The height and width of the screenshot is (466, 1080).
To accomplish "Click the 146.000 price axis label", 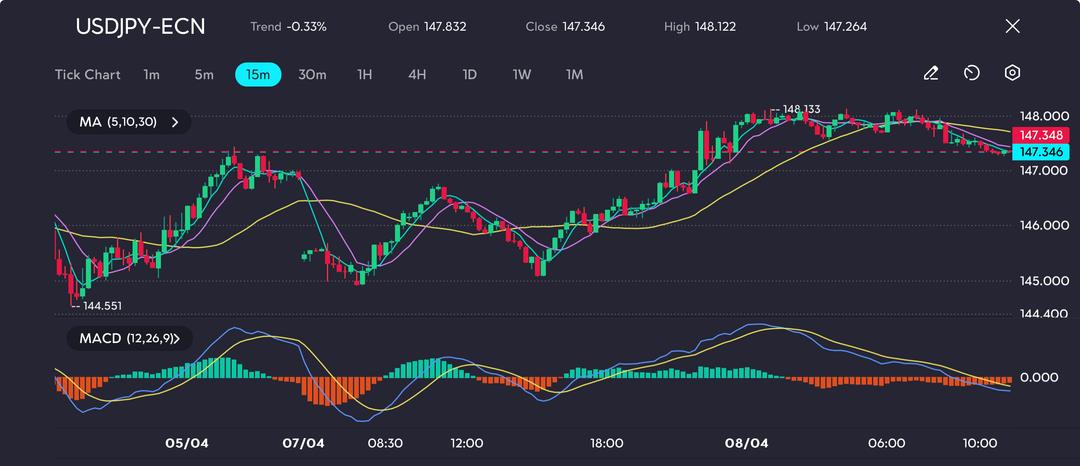I will 1046,225.
